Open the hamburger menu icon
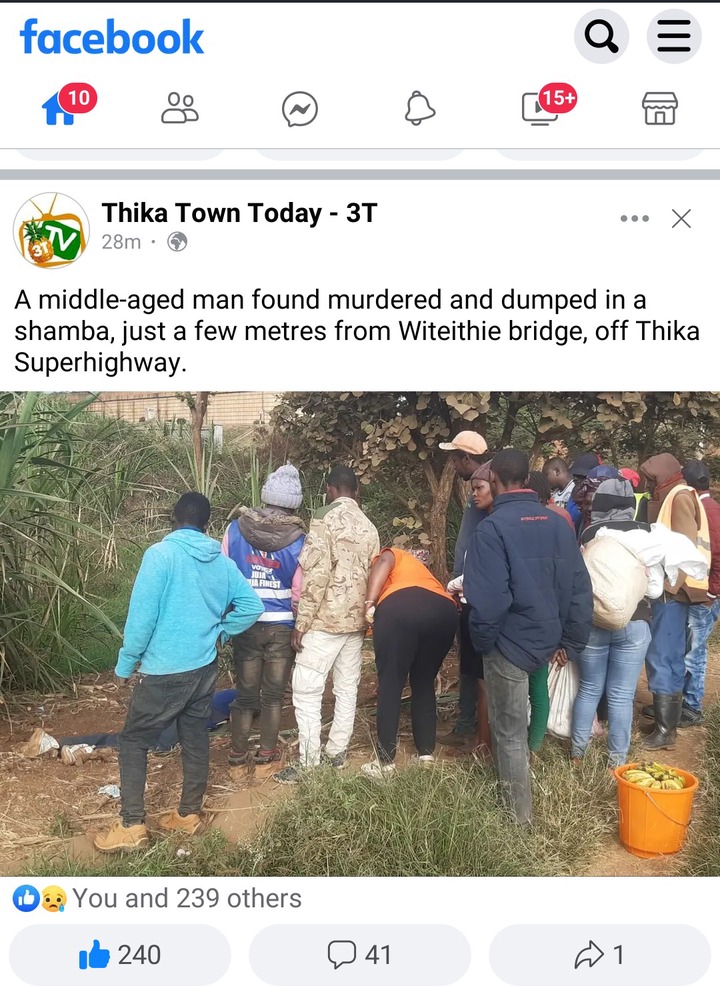 (x=674, y=36)
